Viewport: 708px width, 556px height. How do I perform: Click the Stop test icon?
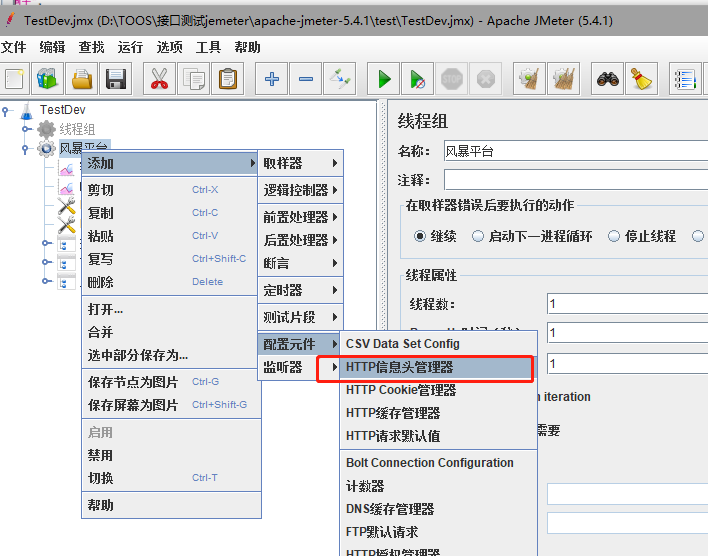(452, 79)
